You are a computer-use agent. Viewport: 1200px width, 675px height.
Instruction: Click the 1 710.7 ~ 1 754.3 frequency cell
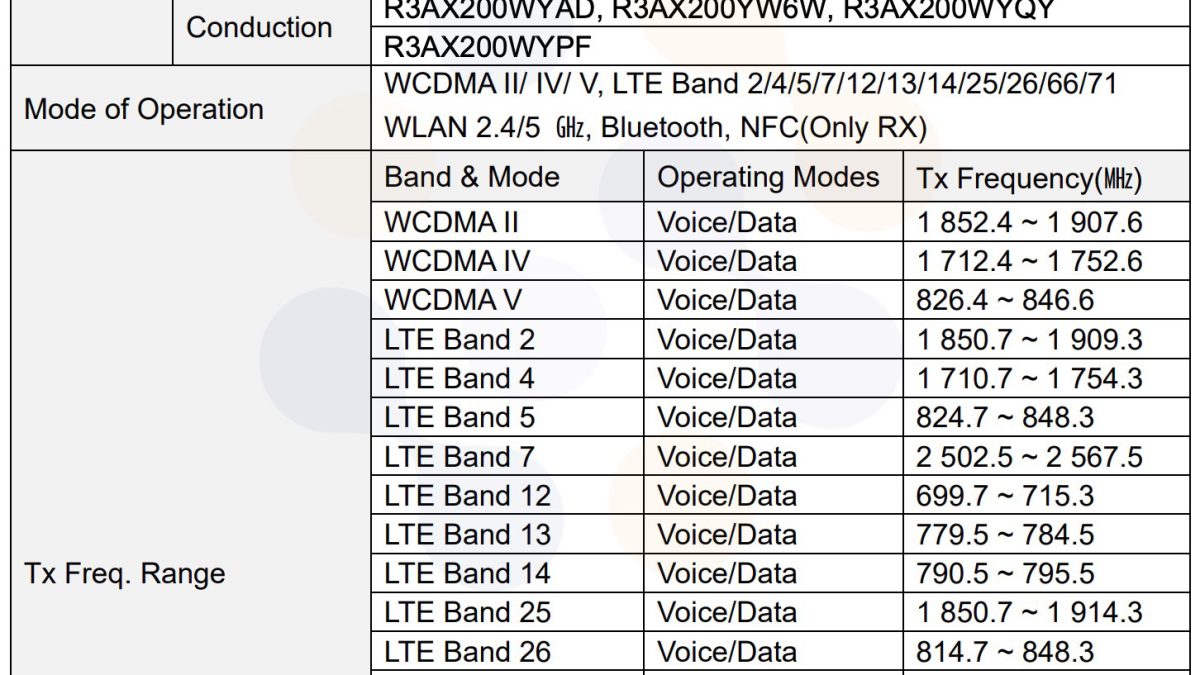(x=1029, y=379)
